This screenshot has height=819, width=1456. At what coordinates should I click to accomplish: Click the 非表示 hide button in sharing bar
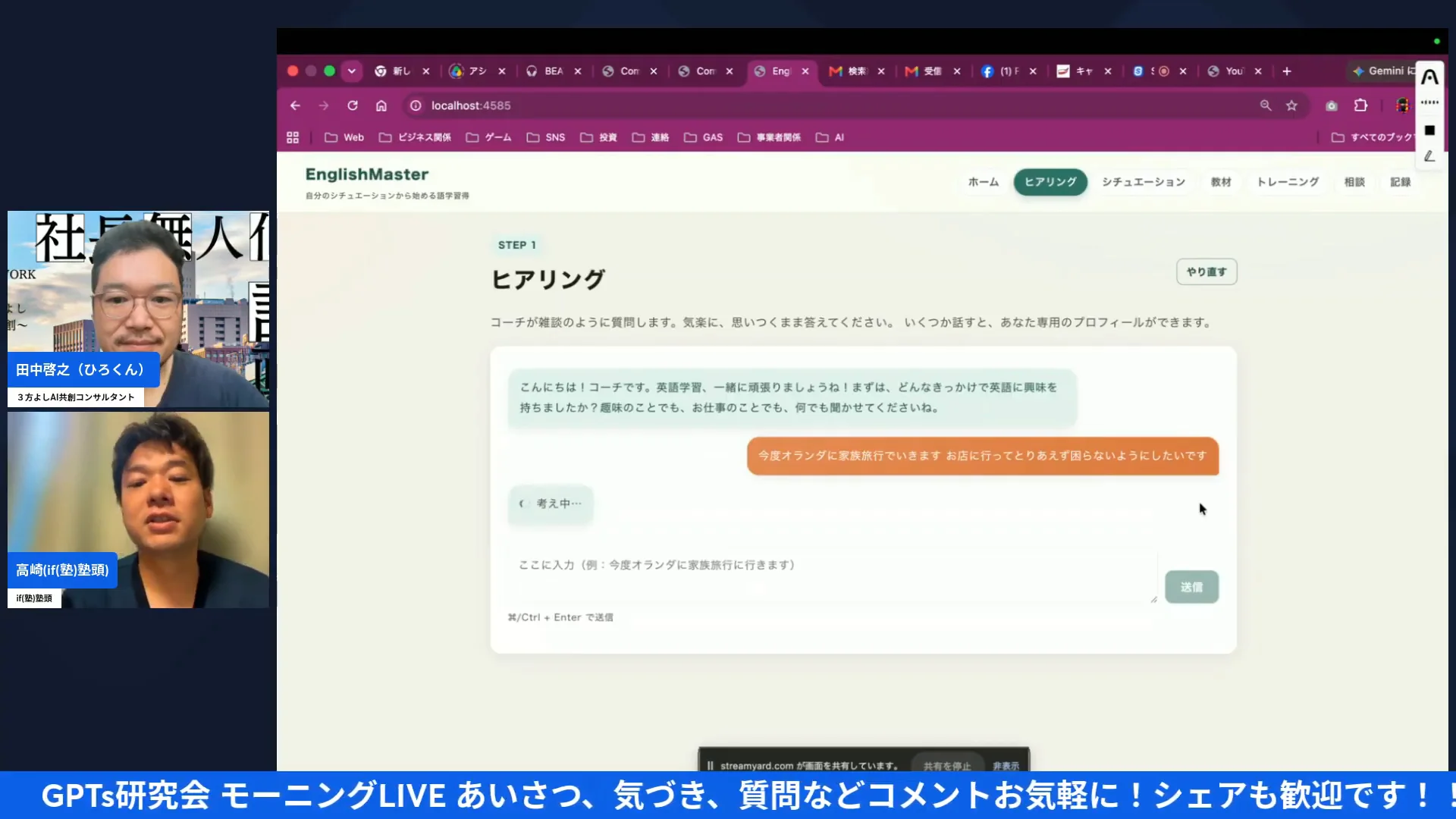[1006, 766]
